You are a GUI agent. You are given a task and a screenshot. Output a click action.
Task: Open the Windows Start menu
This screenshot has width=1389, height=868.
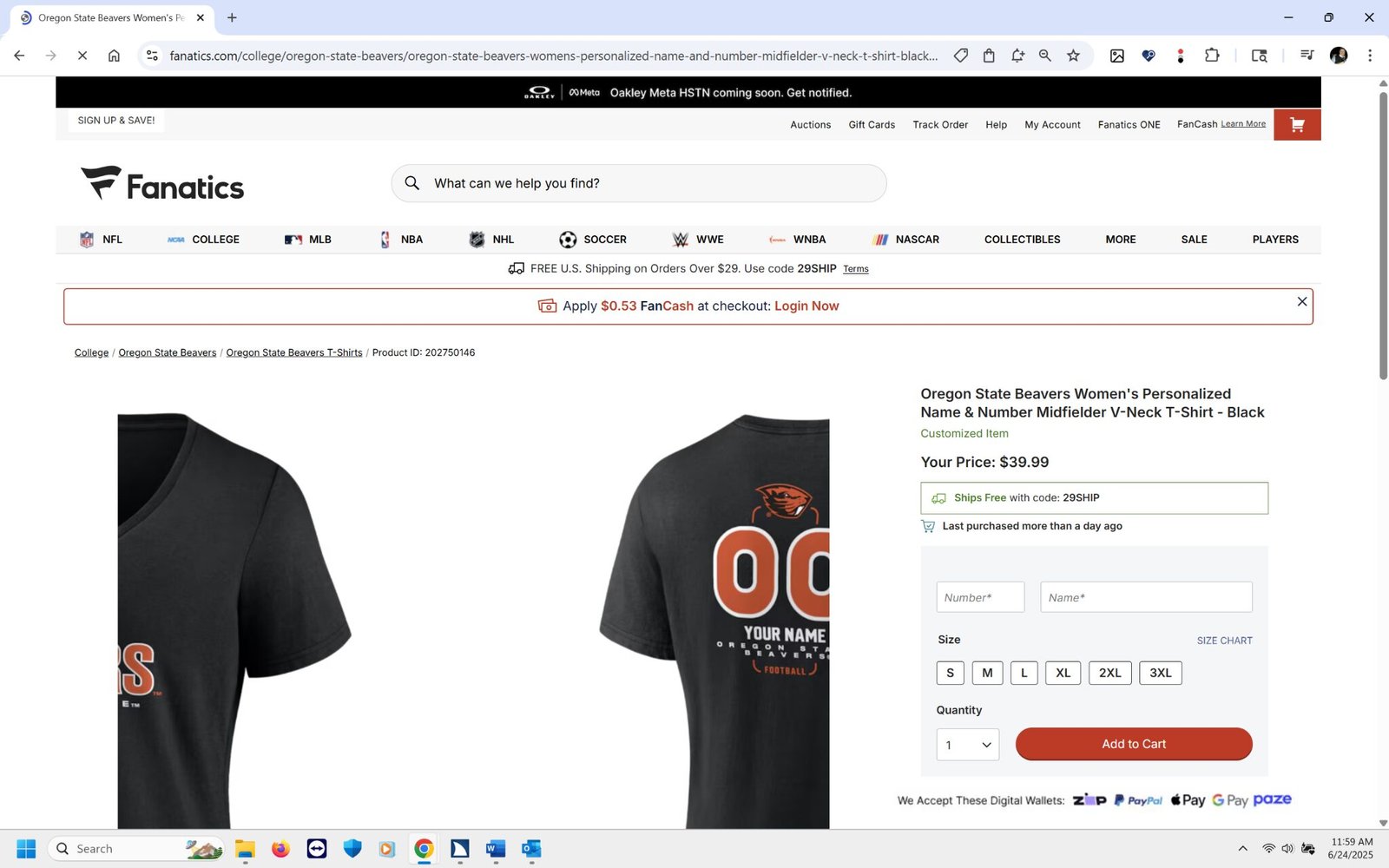click(x=26, y=848)
